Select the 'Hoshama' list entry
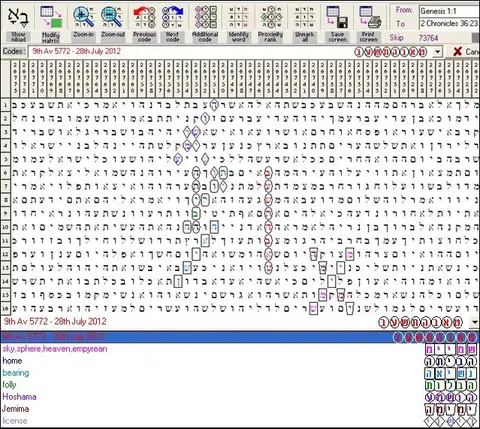This screenshot has height=429, width=480. pos(19,397)
